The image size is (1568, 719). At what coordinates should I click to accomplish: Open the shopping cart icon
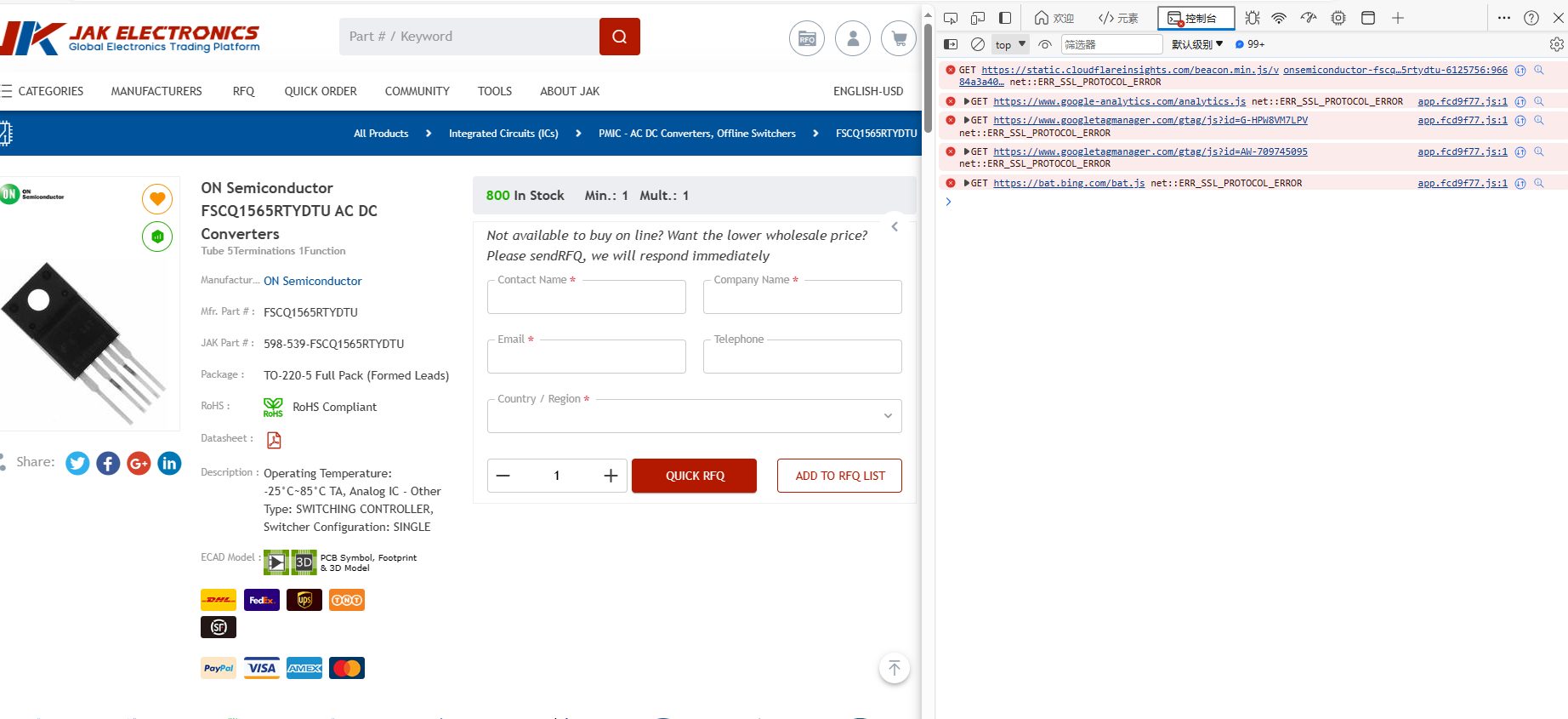click(x=898, y=38)
